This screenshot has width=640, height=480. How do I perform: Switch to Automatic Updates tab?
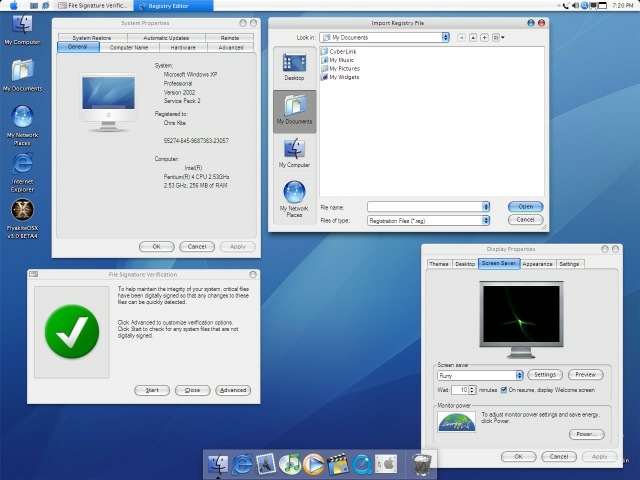click(166, 38)
